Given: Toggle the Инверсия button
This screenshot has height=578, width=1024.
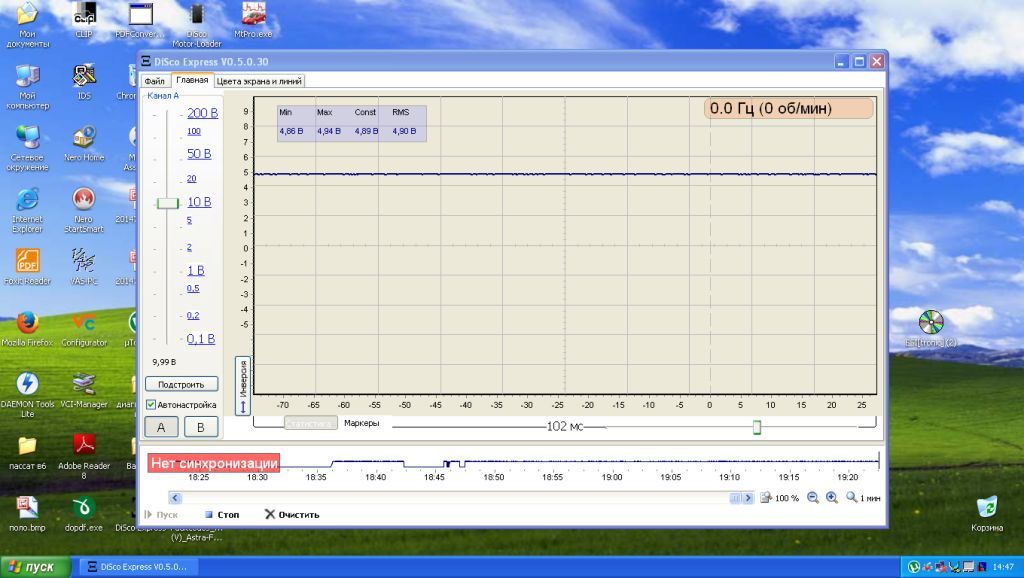Looking at the screenshot, I should 243,386.
